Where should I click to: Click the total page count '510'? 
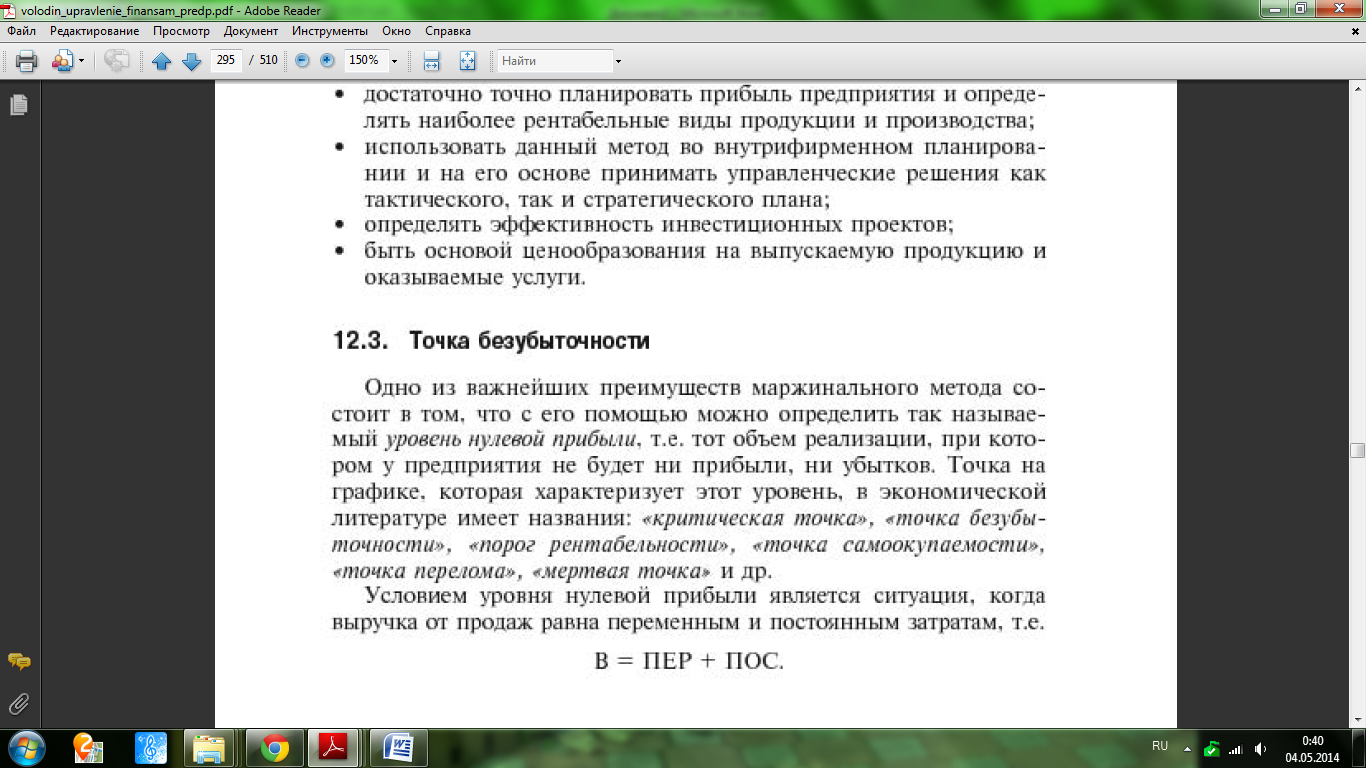coord(268,60)
